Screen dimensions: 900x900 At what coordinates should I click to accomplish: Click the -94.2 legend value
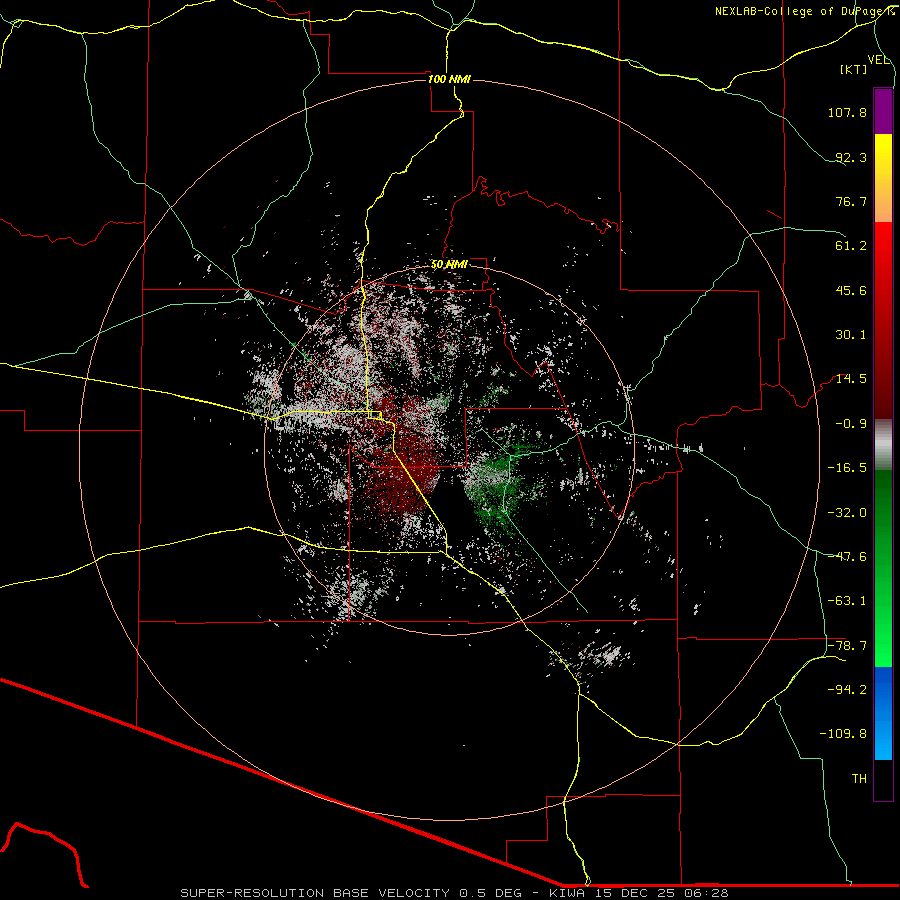coord(847,689)
